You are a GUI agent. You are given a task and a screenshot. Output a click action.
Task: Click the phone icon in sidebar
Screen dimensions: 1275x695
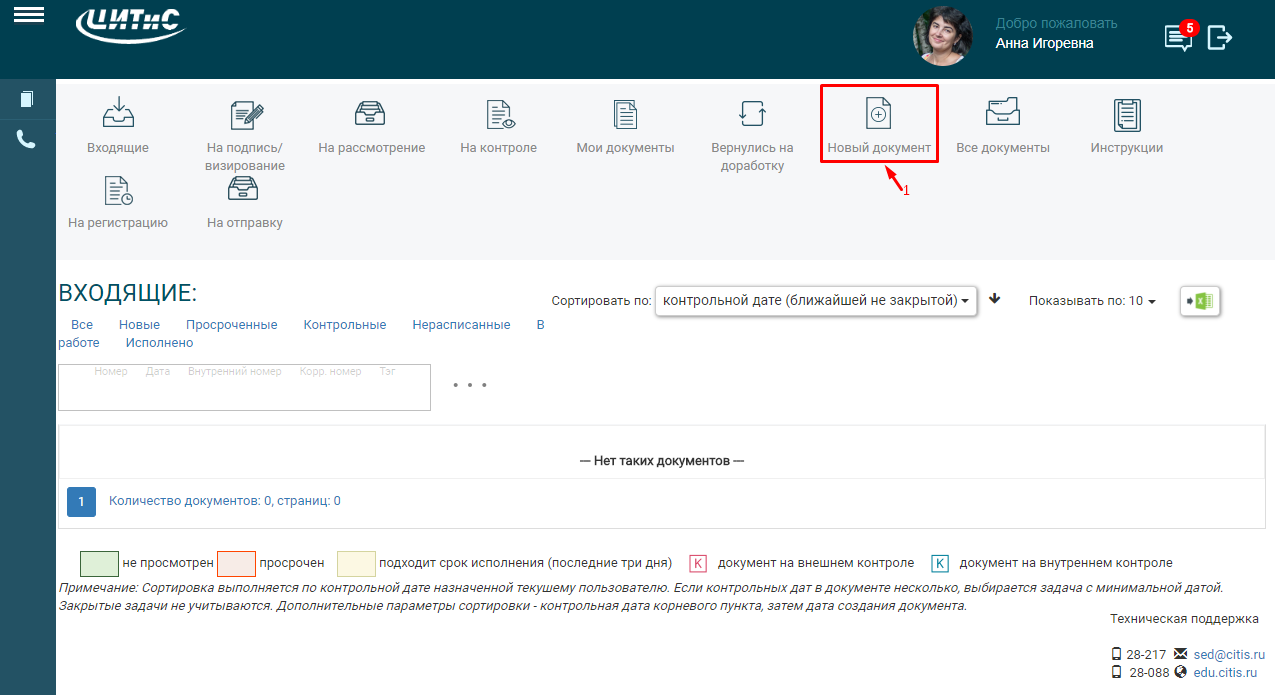[26, 139]
